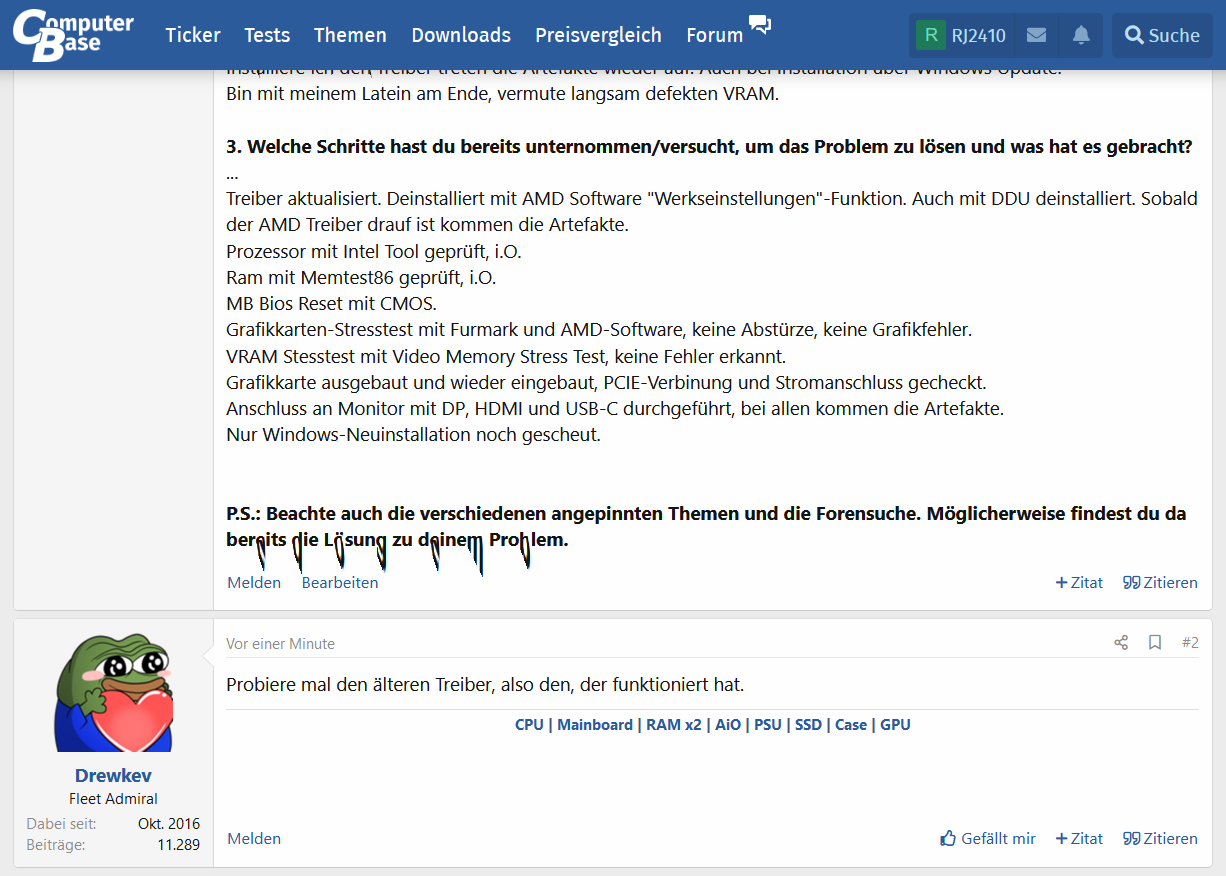Click the line 'MB Bios Reset mit CMOS.'
The height and width of the screenshot is (876, 1226).
click(x=331, y=303)
